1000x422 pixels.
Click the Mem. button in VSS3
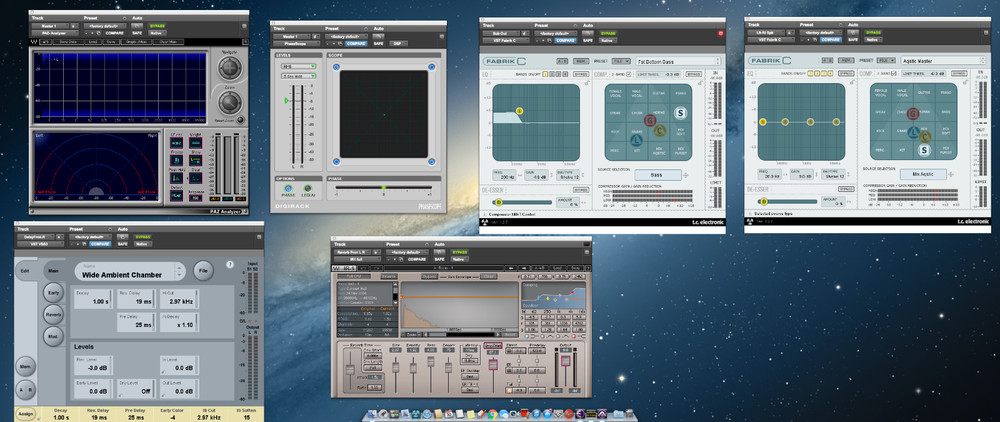click(26, 367)
